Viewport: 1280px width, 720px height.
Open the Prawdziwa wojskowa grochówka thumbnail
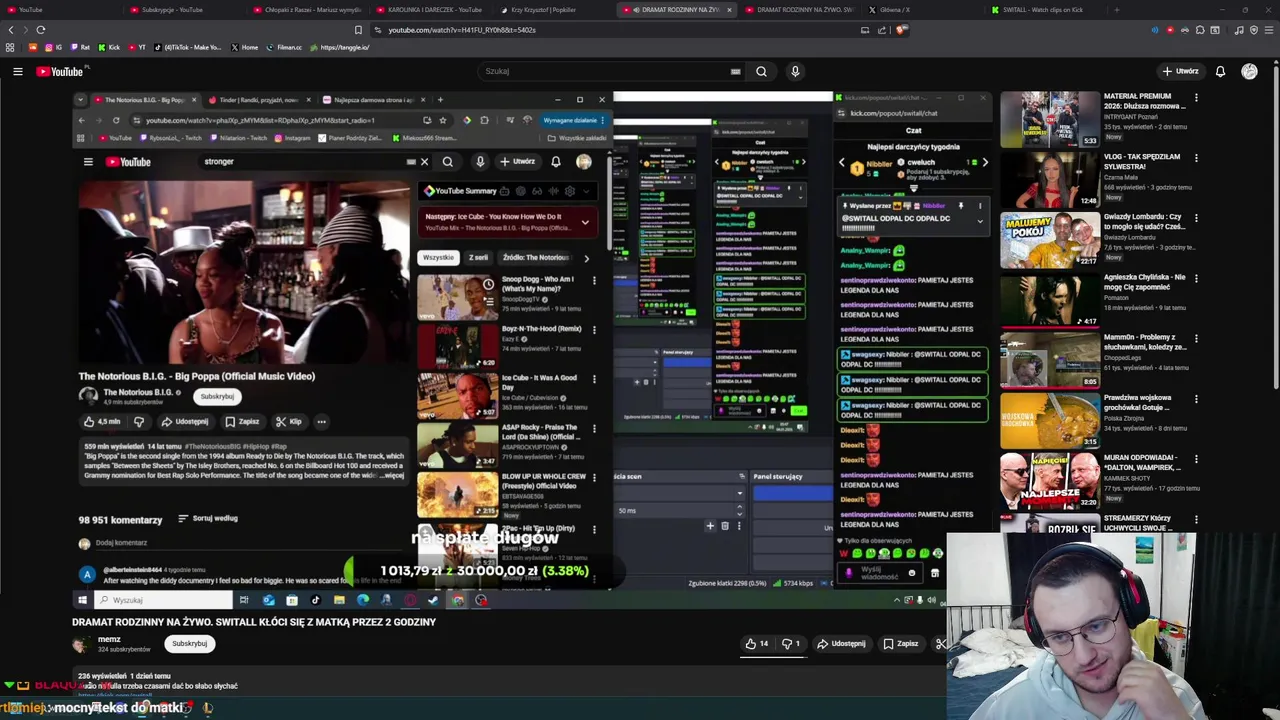click(1050, 420)
